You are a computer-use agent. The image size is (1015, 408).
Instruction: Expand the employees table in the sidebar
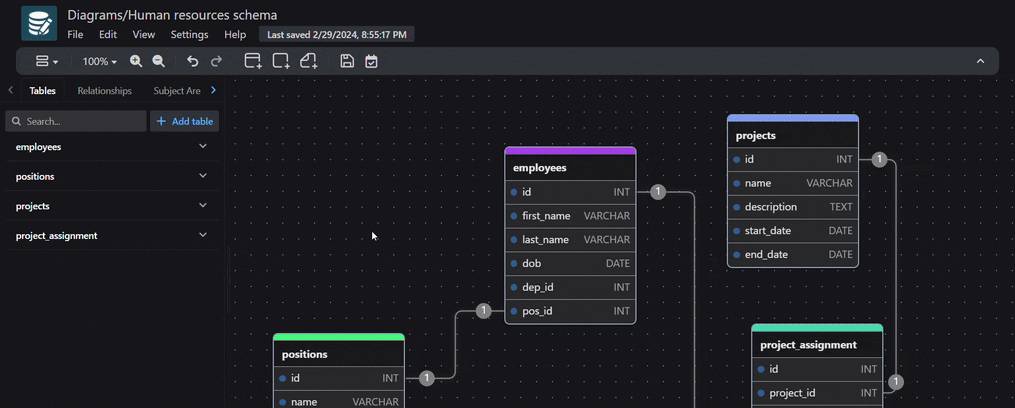pos(203,146)
